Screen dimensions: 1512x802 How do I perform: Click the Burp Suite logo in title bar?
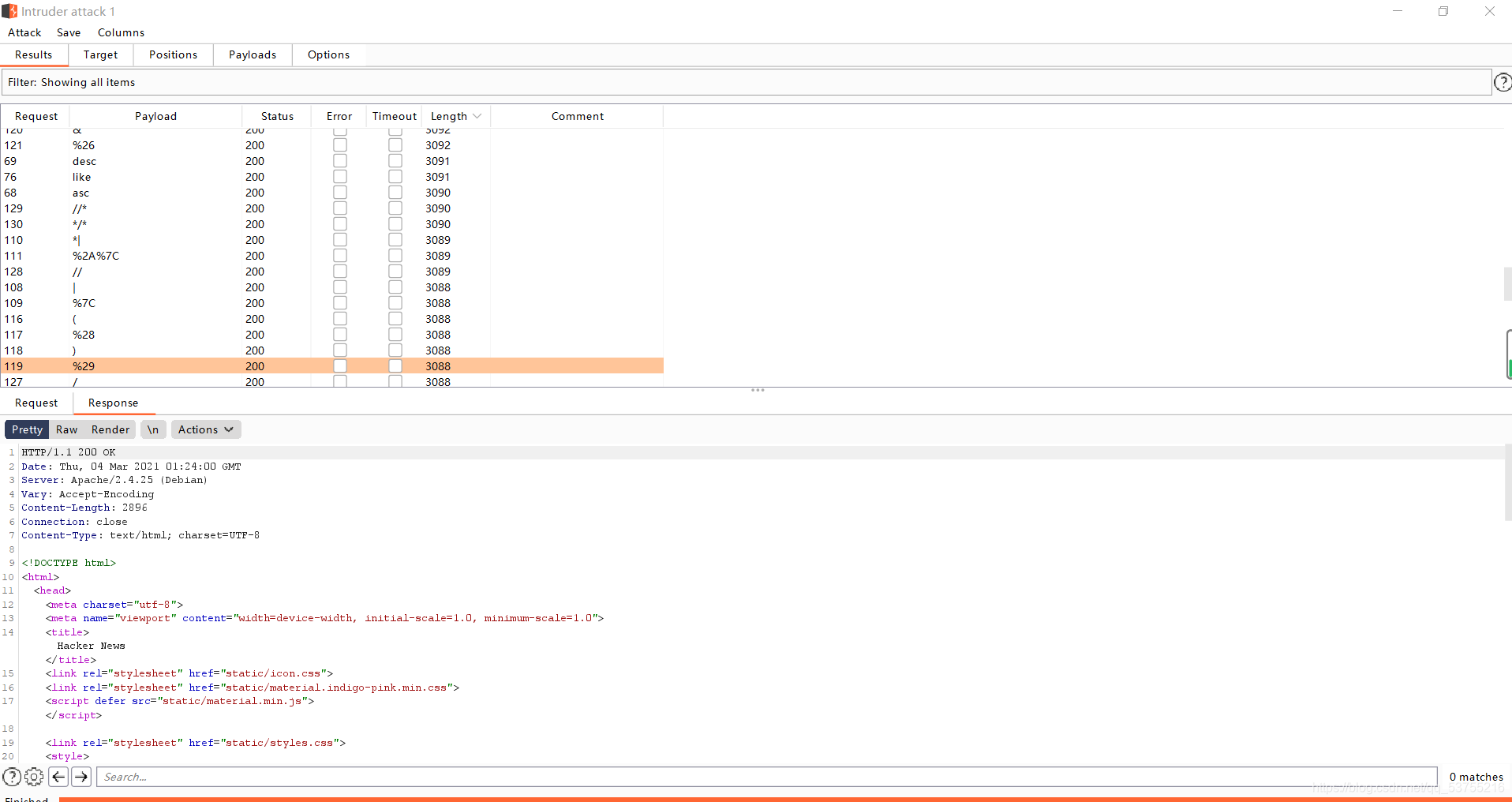[x=9, y=11]
